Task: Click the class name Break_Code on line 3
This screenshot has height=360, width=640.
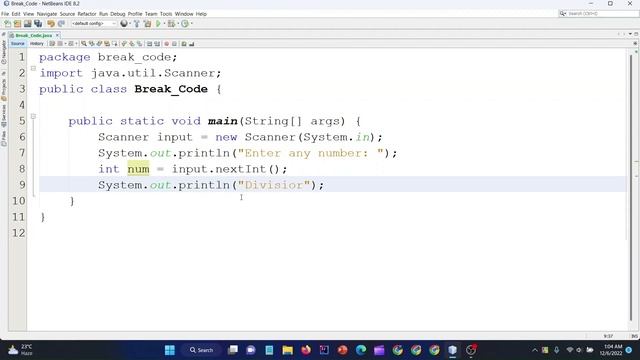Action: coord(171,89)
